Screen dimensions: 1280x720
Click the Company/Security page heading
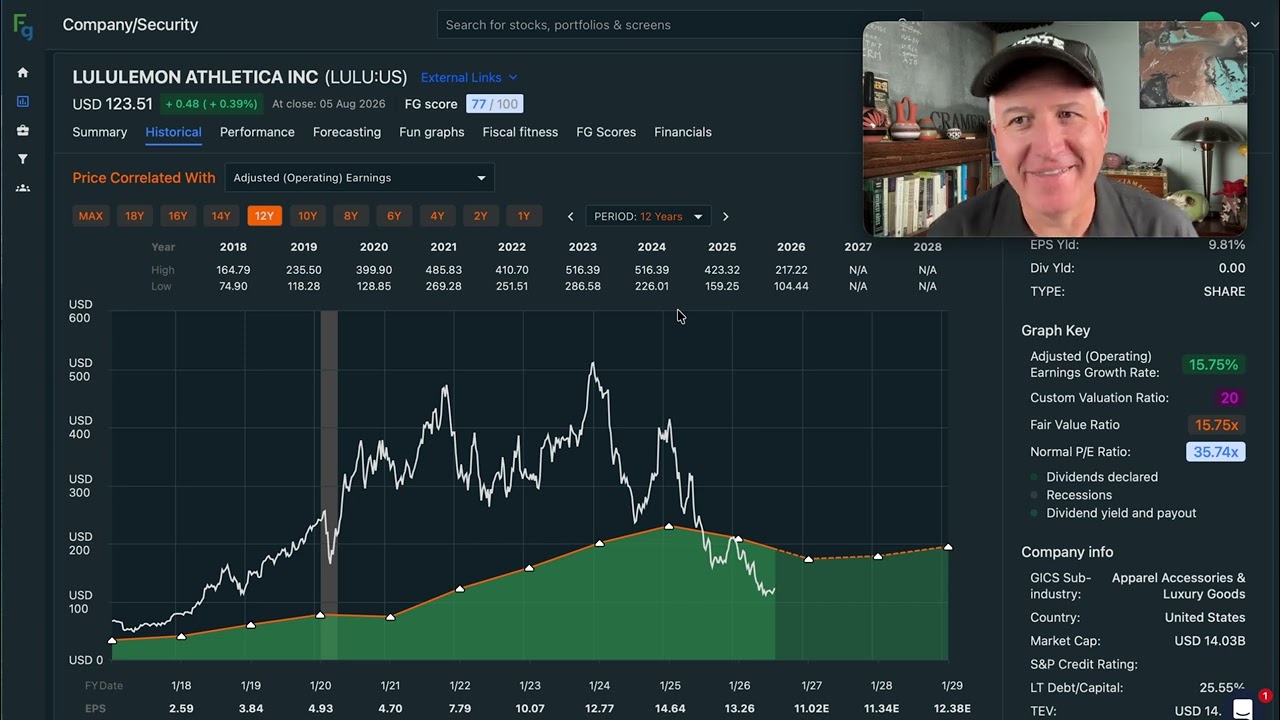click(x=130, y=25)
